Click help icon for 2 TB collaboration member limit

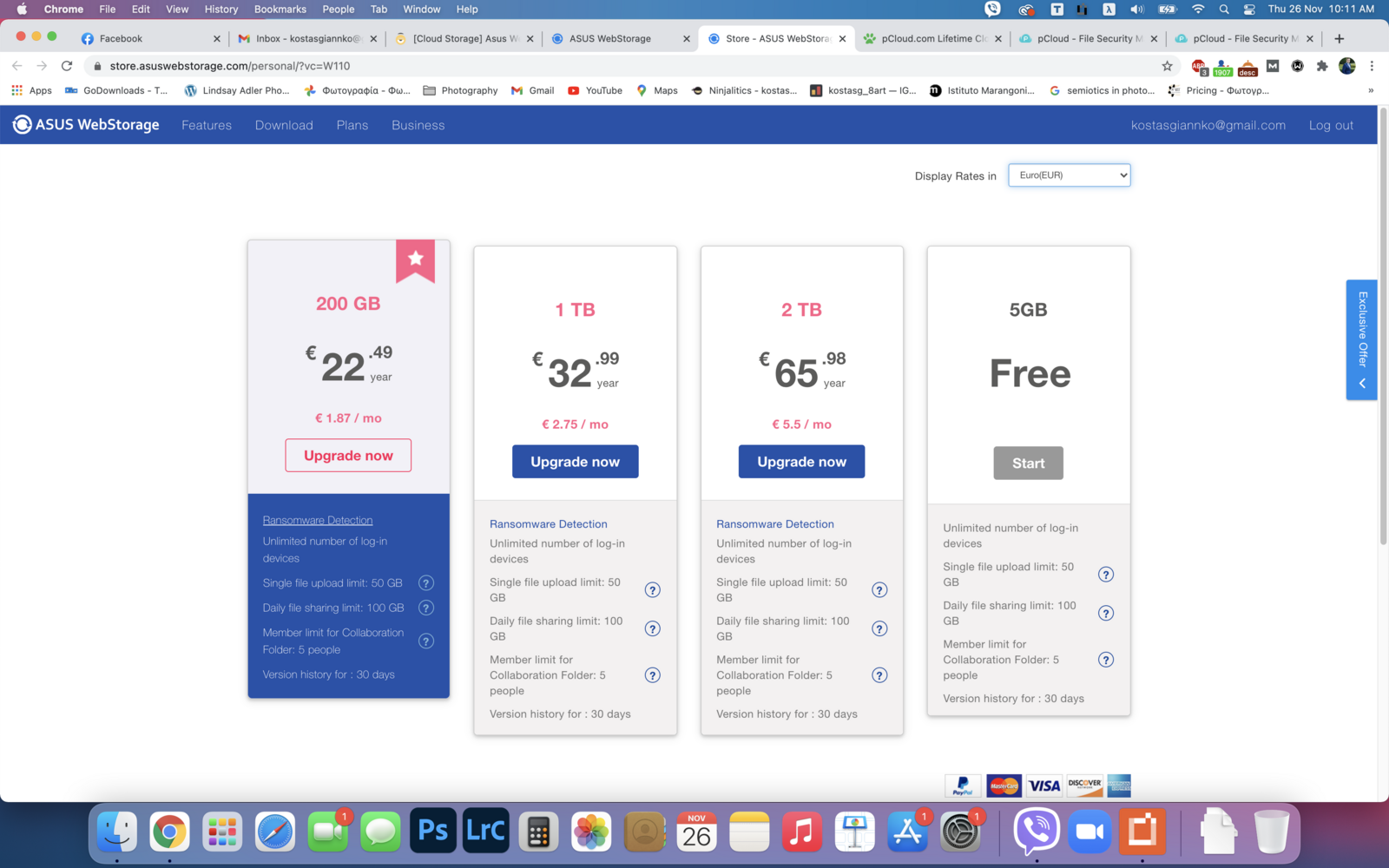(x=879, y=675)
